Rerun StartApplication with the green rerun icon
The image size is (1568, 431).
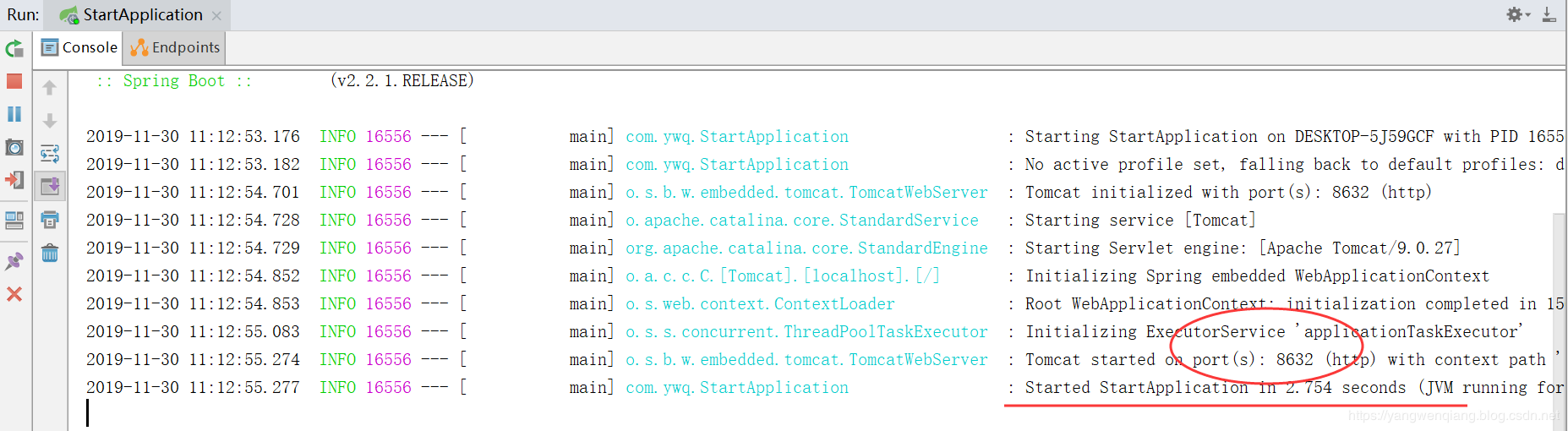point(14,48)
